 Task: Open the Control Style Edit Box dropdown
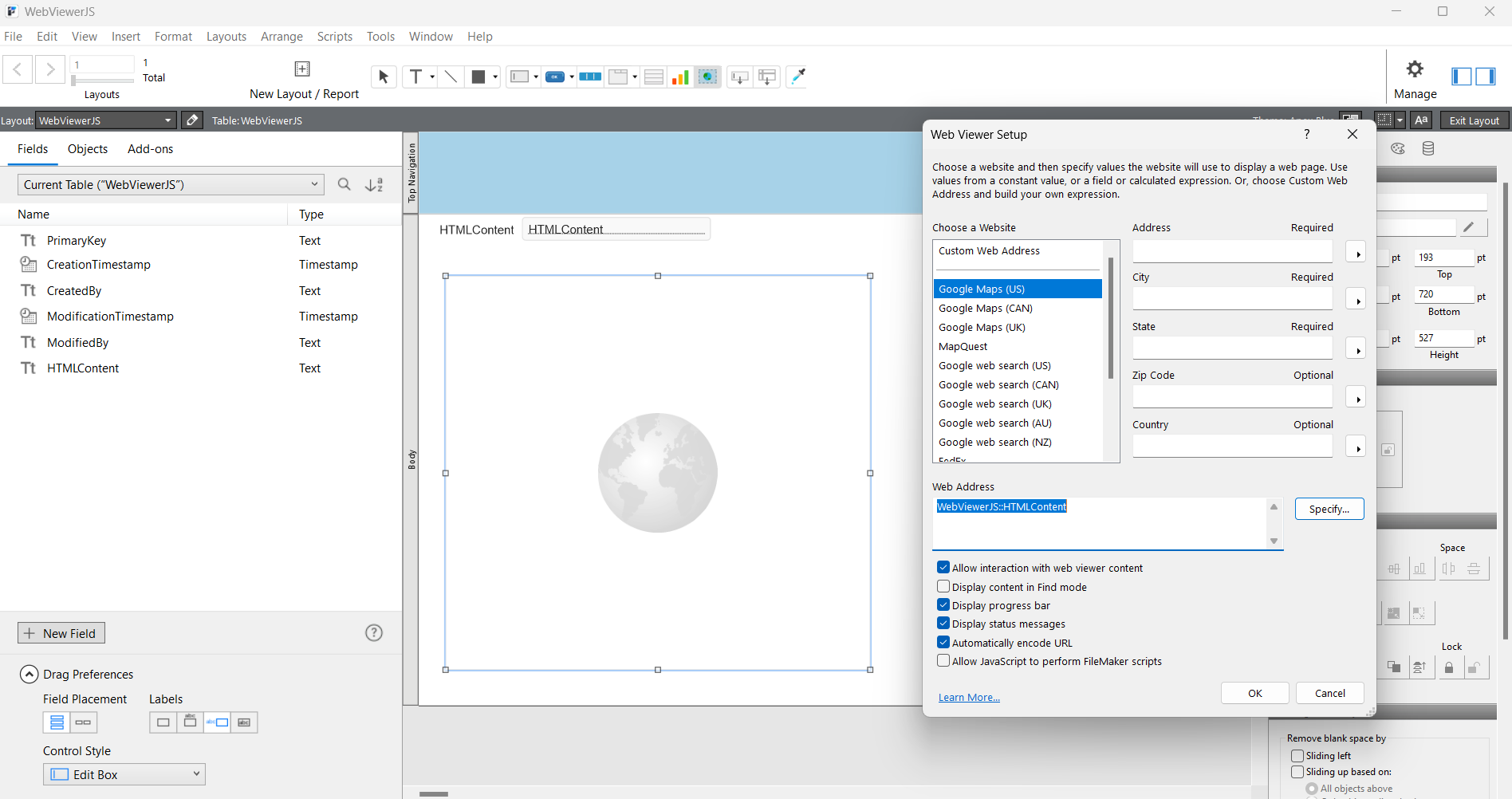click(x=124, y=774)
